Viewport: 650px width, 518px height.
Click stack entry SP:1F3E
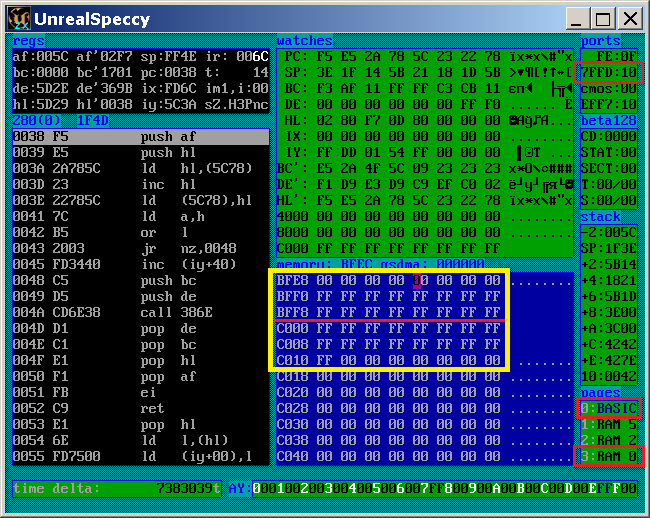coord(609,248)
